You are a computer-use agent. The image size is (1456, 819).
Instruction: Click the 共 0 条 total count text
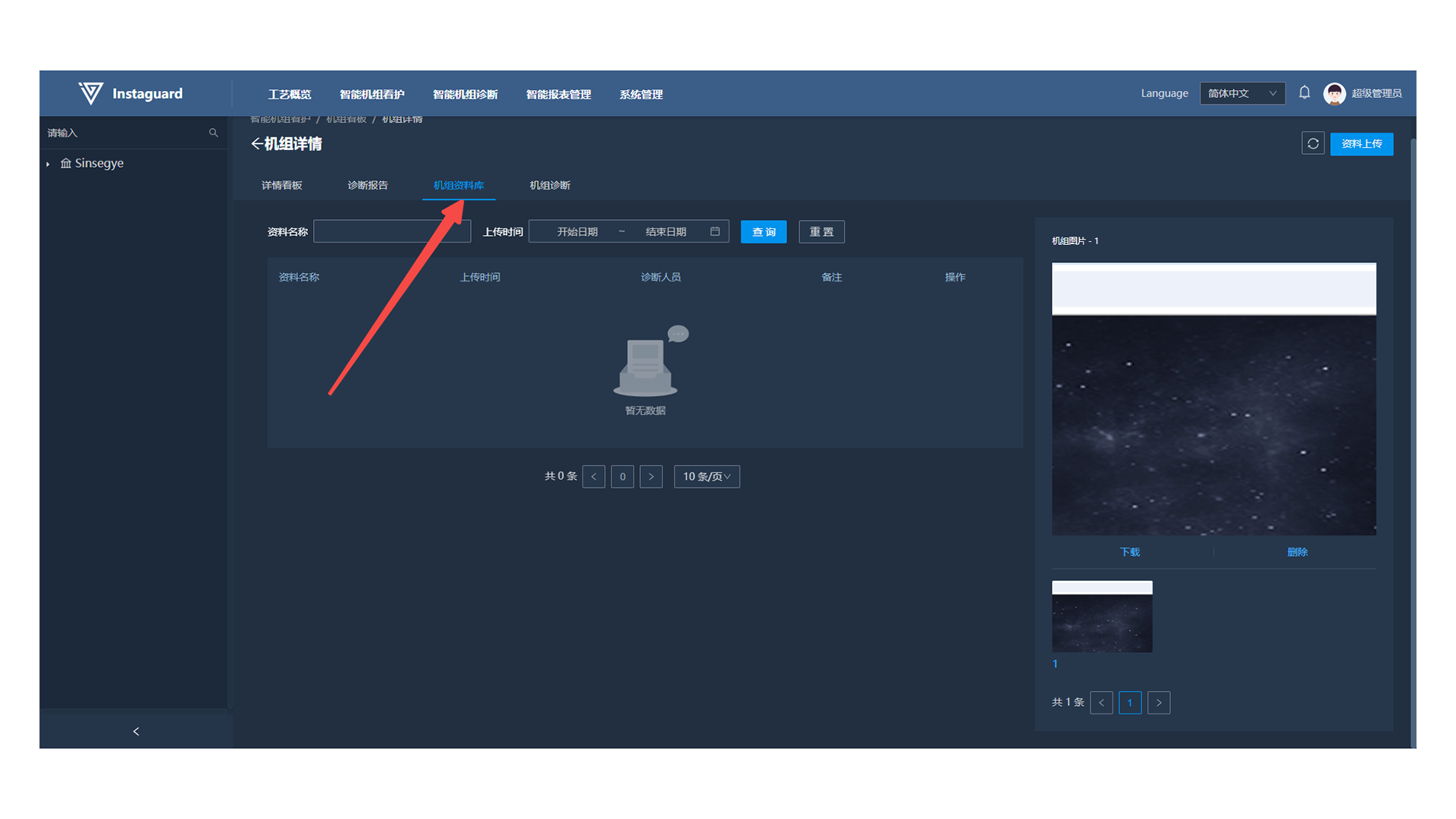point(560,476)
